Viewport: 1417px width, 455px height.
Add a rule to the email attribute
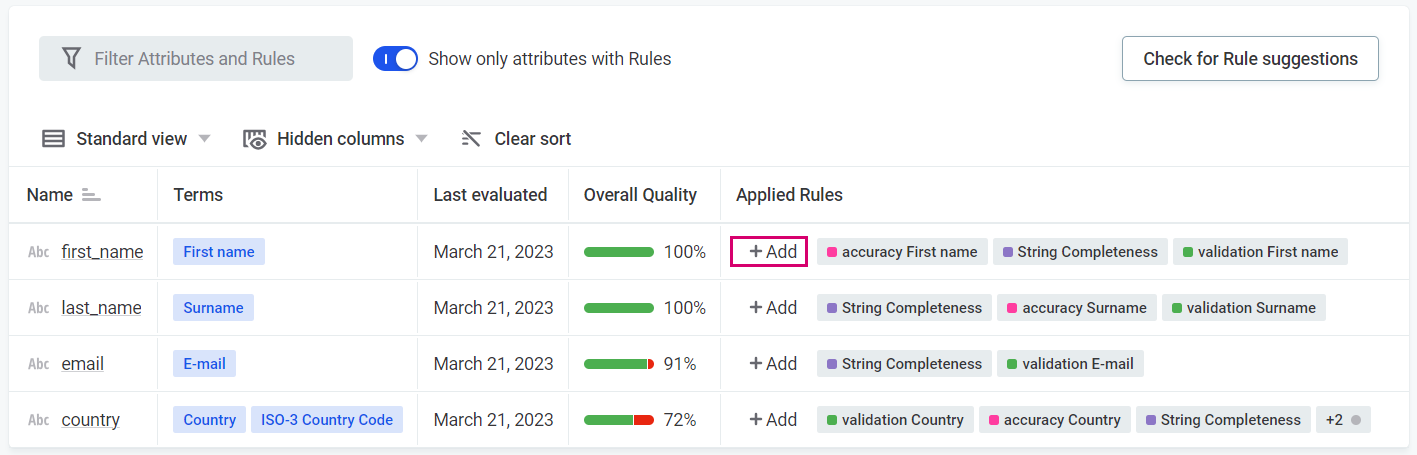pyautogui.click(x=773, y=364)
